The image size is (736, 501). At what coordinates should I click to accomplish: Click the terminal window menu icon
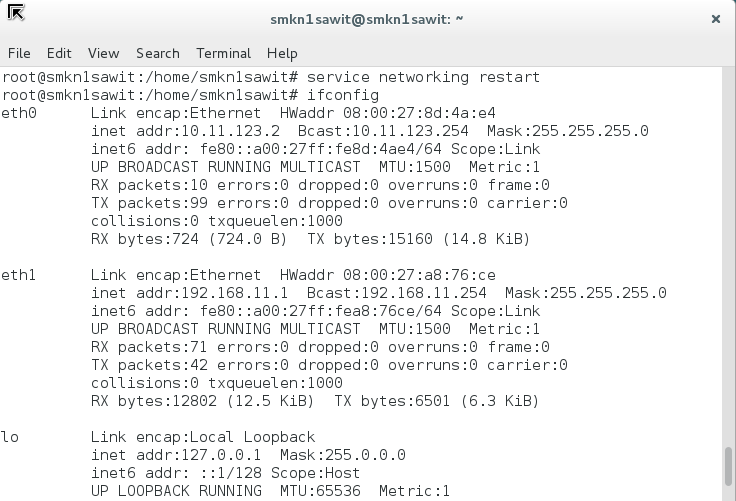coord(16,14)
